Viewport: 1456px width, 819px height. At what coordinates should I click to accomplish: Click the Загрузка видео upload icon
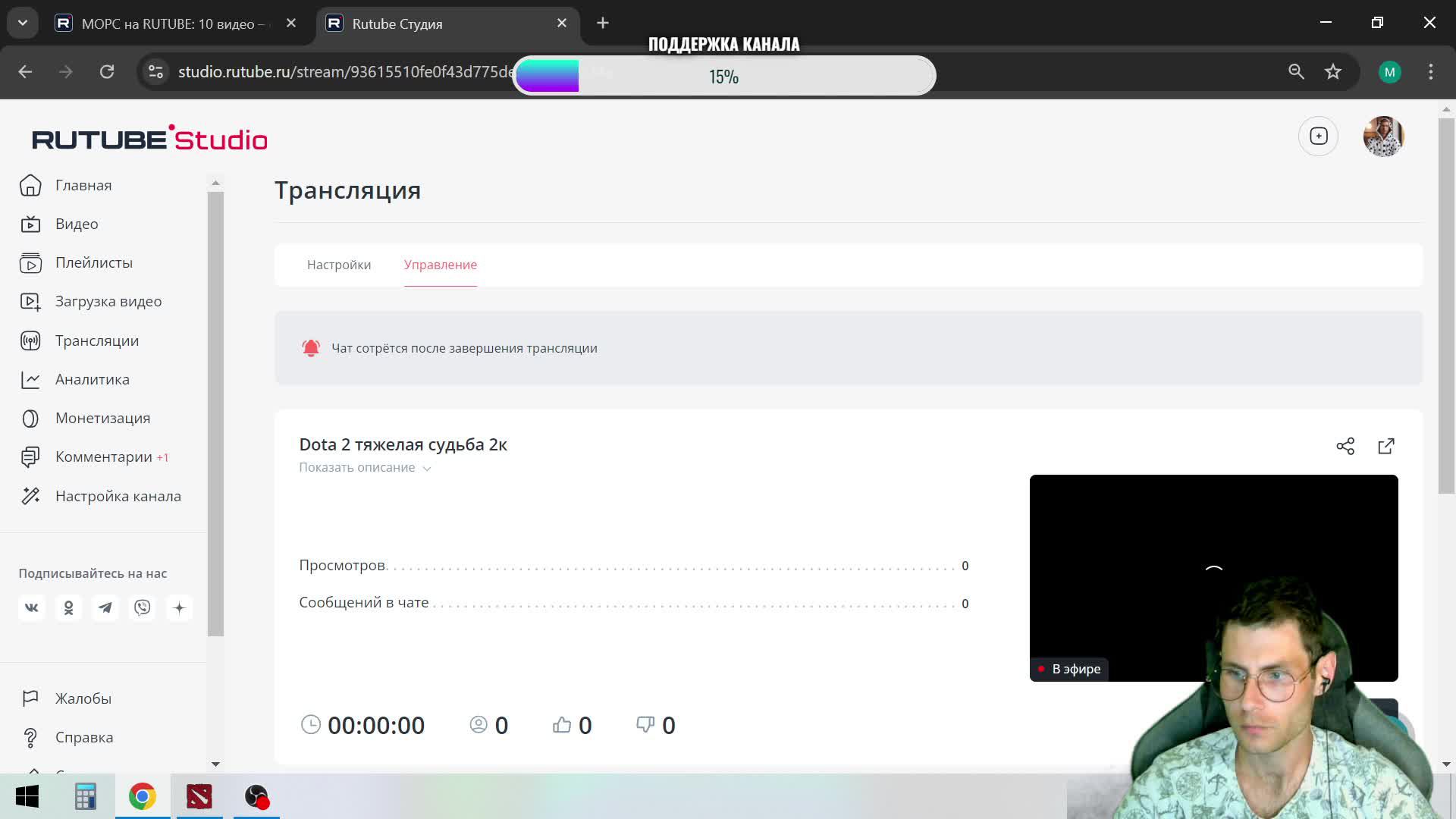point(30,301)
